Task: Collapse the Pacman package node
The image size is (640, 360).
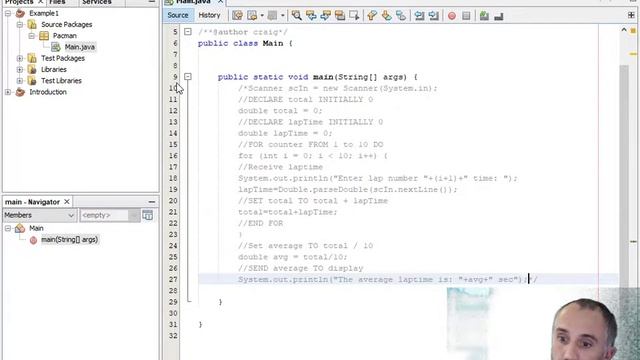Action: pos(31,36)
